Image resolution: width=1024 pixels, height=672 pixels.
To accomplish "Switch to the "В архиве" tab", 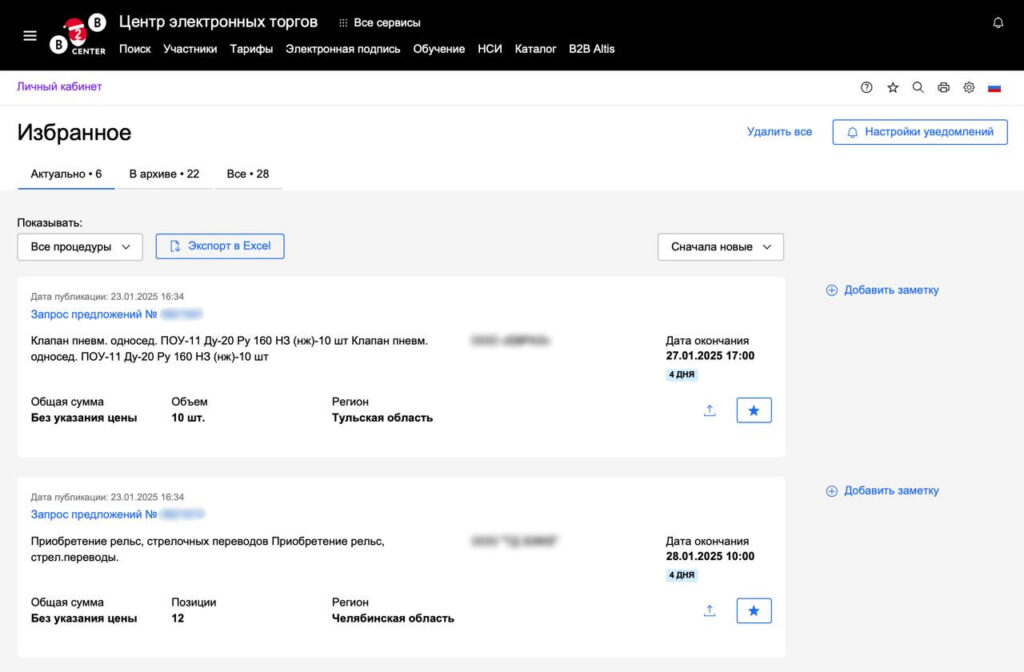I will 164,174.
